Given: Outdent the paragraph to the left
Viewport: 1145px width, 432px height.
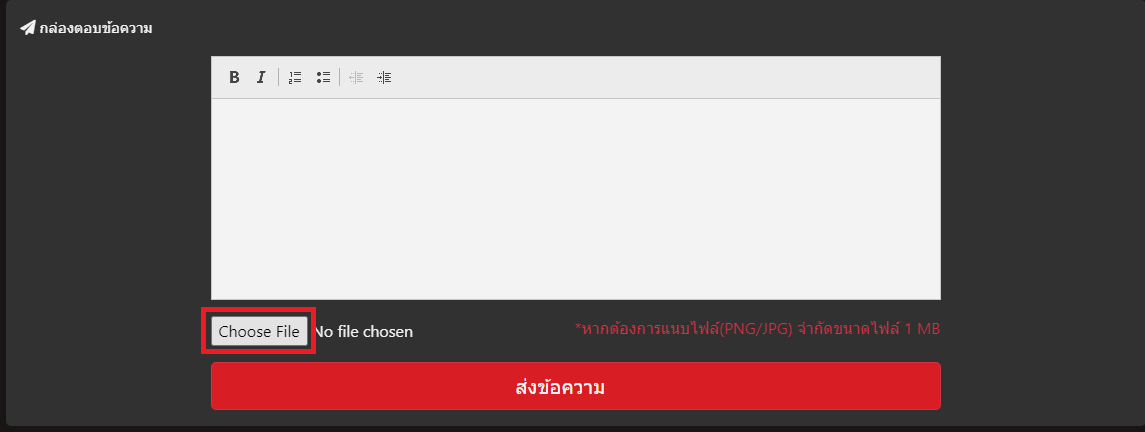Looking at the screenshot, I should coord(356,77).
